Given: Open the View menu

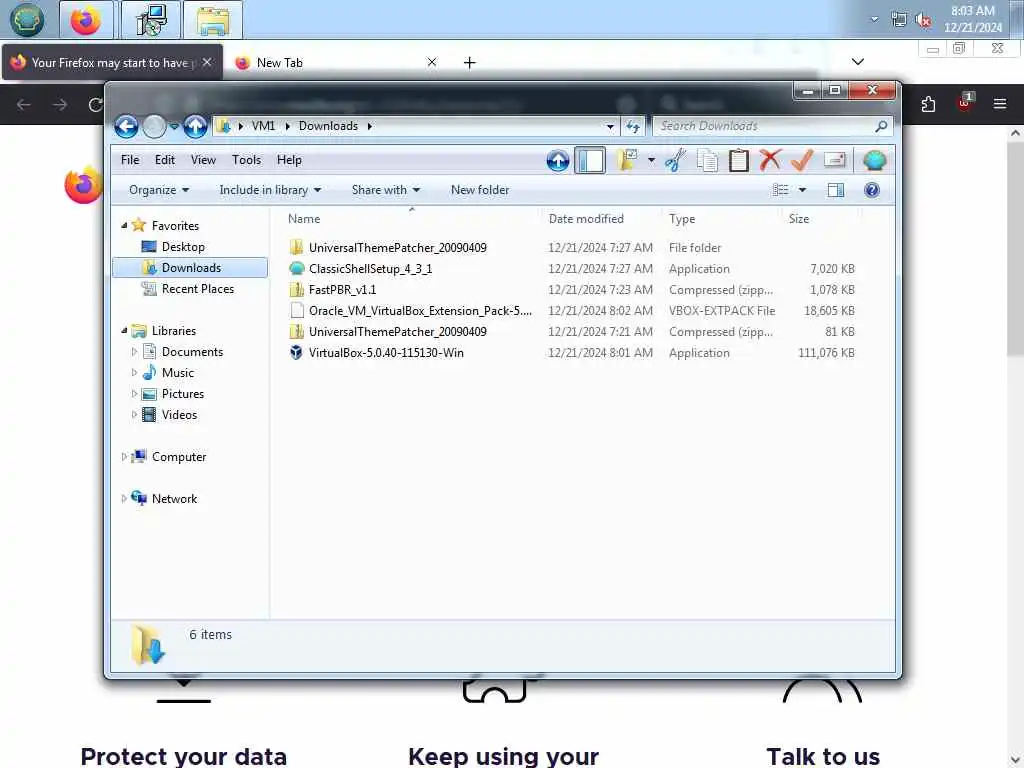Looking at the screenshot, I should click(203, 160).
